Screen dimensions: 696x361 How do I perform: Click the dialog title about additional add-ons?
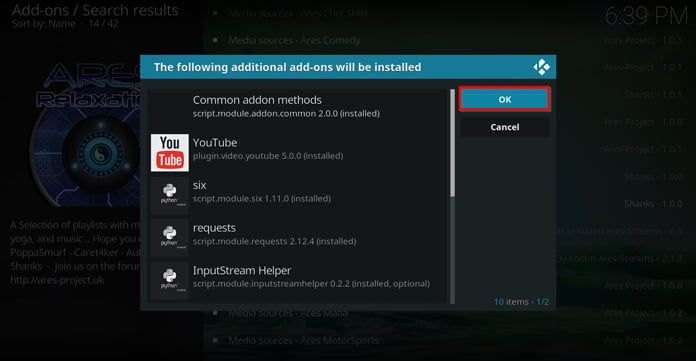pyautogui.click(x=288, y=67)
